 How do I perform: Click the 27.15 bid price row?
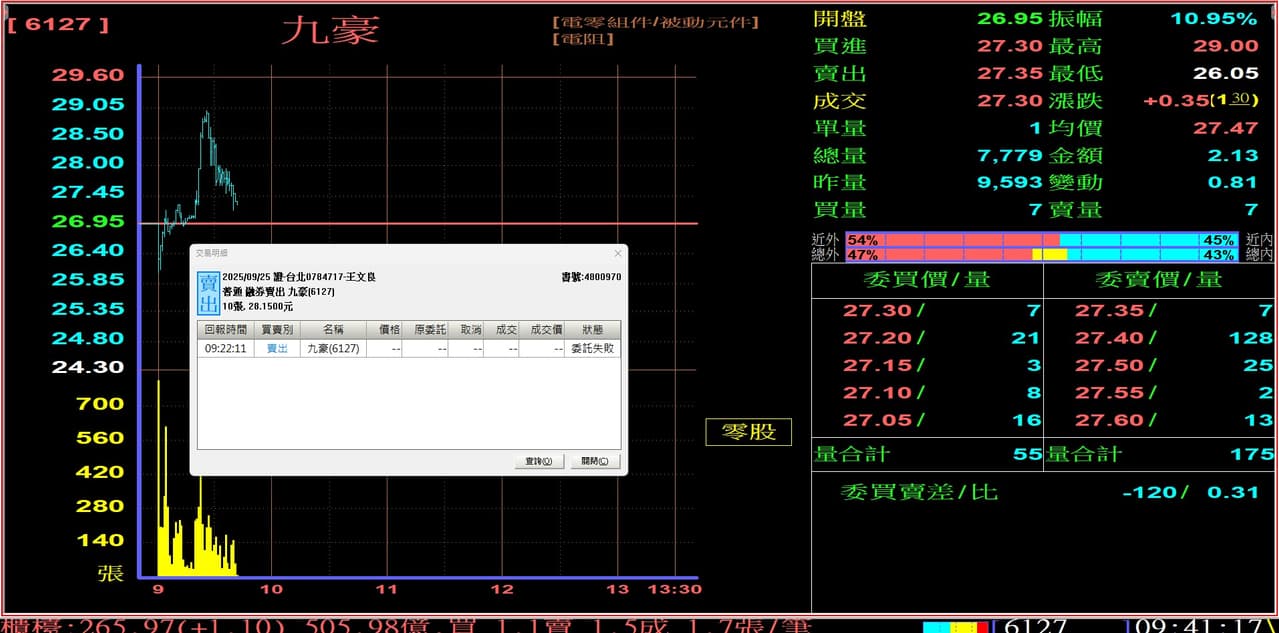tap(877, 365)
